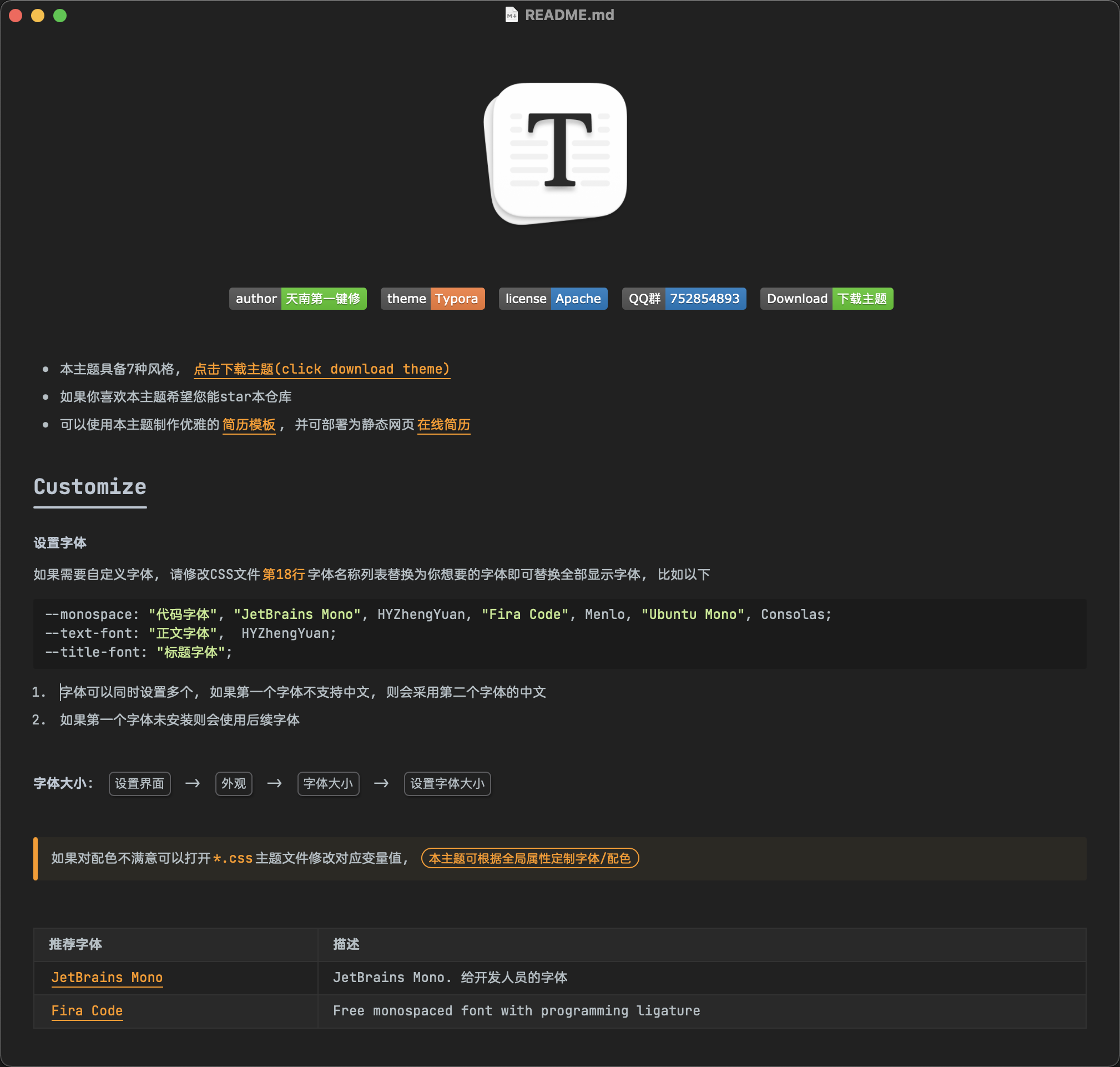The height and width of the screenshot is (1067, 1120).
Task: Click the highlighted 本主题可根据全局属性定制字体/配色 tag
Action: 529,858
